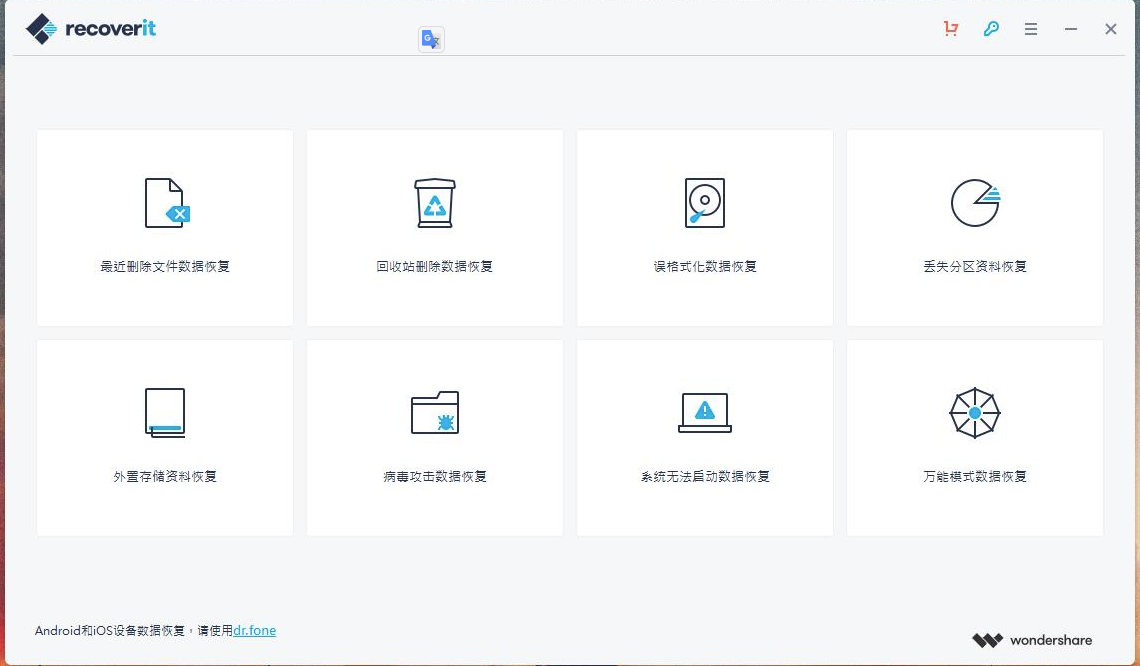Open the hamburger menu

(1031, 29)
